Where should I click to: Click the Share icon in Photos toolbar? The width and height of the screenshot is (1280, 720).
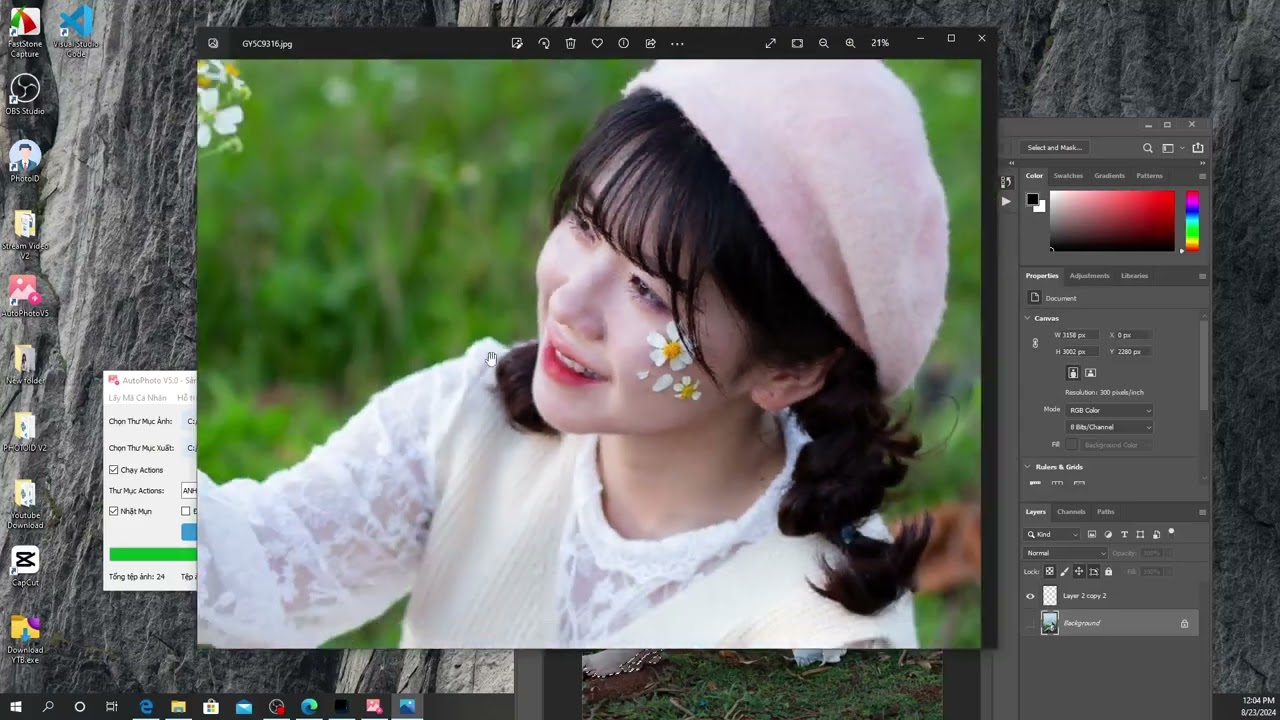(x=650, y=43)
